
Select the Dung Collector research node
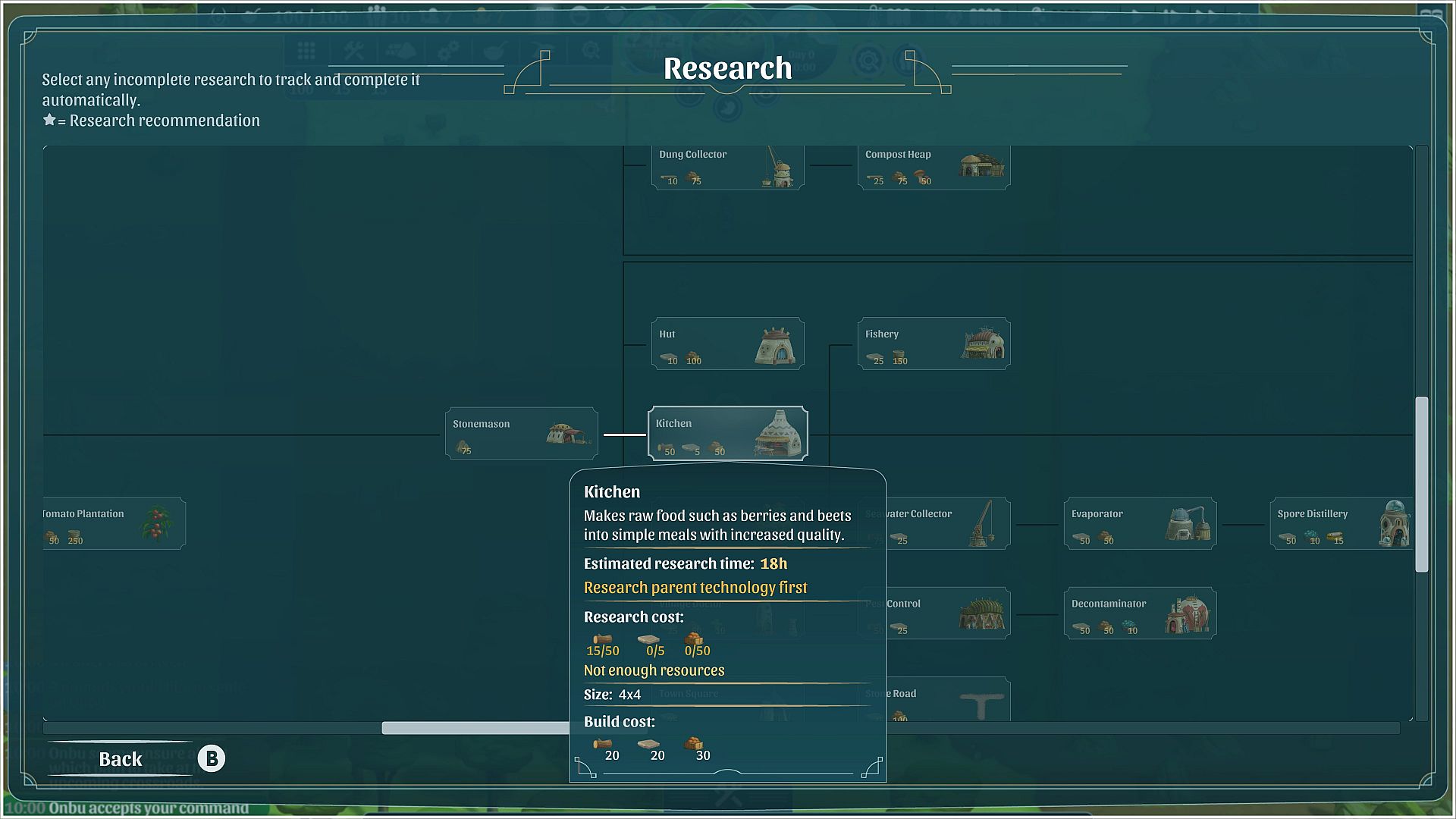[727, 167]
